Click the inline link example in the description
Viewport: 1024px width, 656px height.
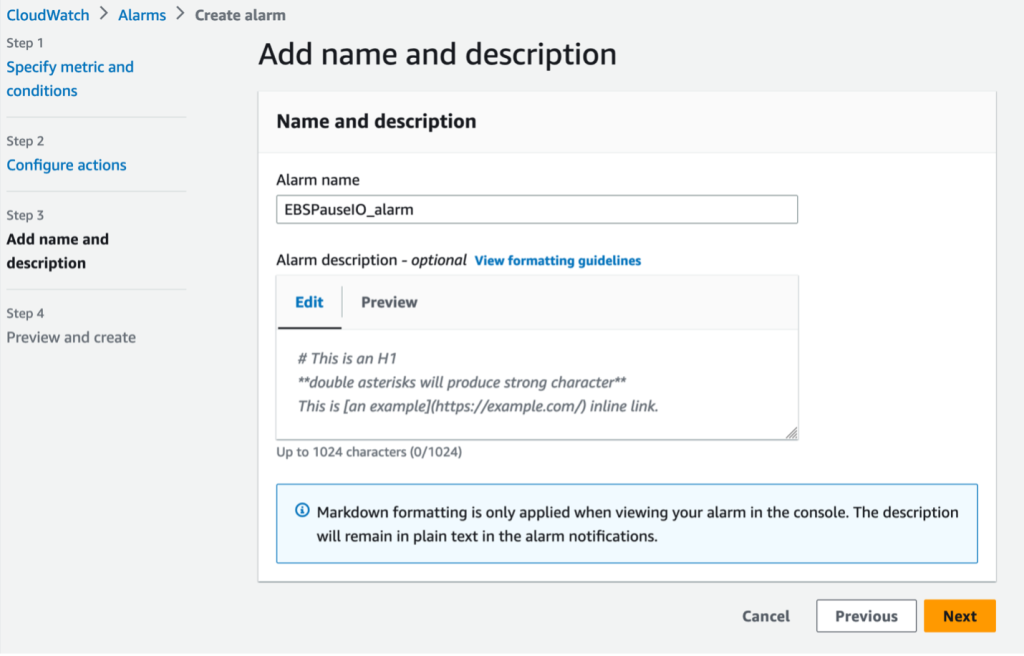(x=430, y=406)
